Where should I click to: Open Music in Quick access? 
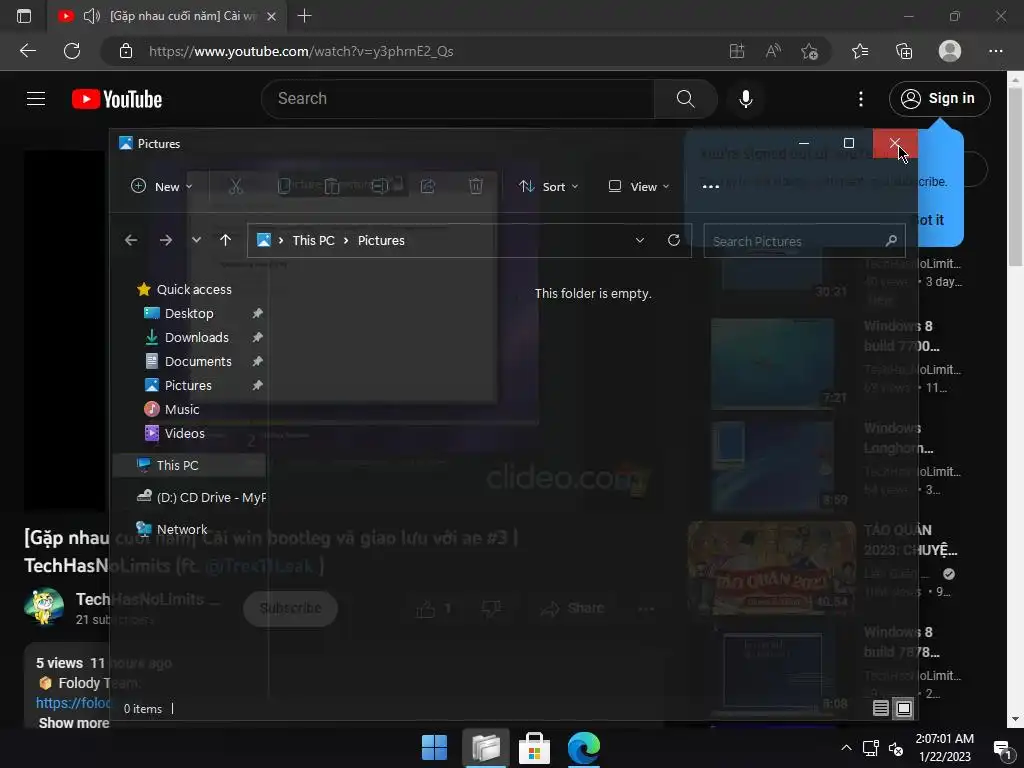tap(182, 409)
